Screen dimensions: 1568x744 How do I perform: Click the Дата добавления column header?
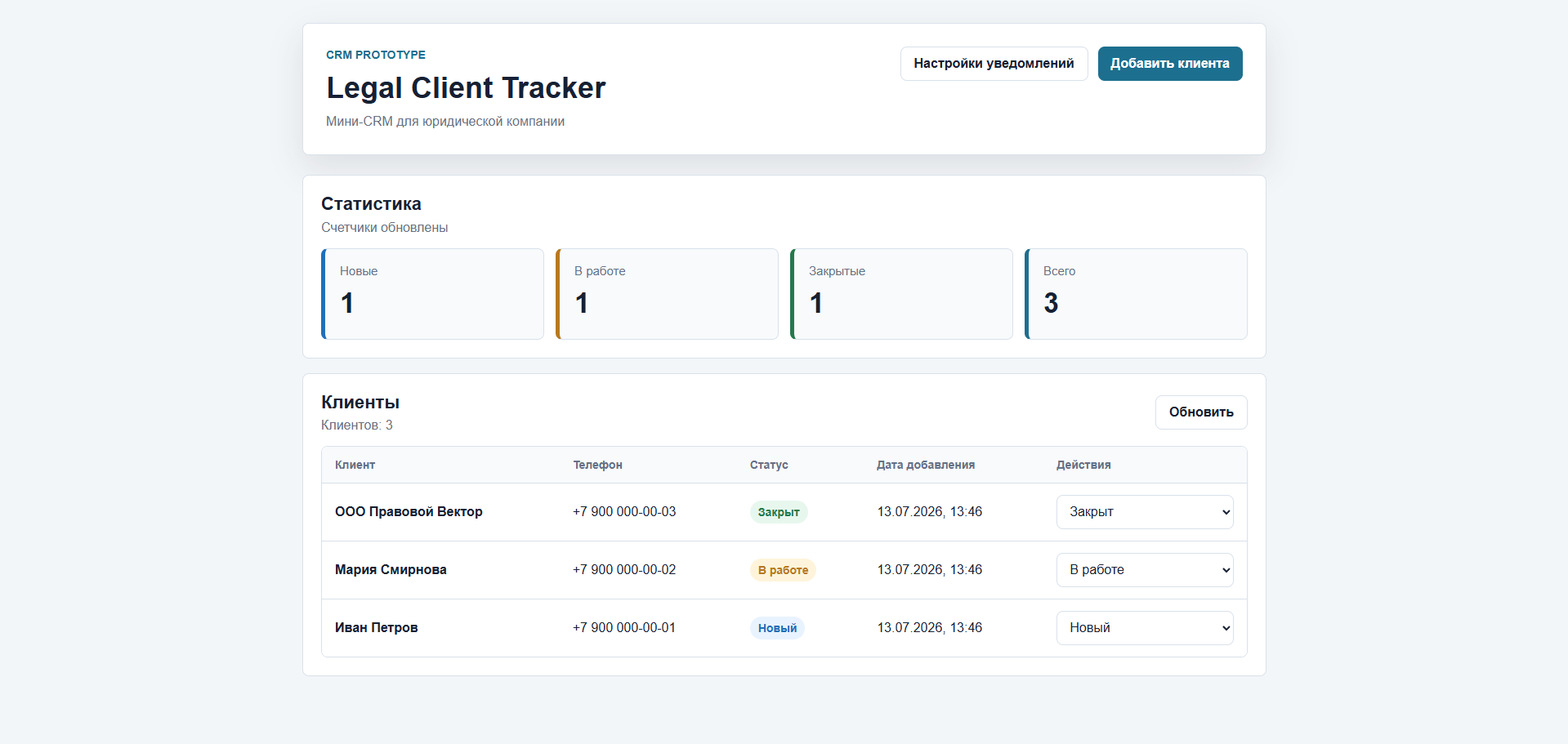pos(926,465)
